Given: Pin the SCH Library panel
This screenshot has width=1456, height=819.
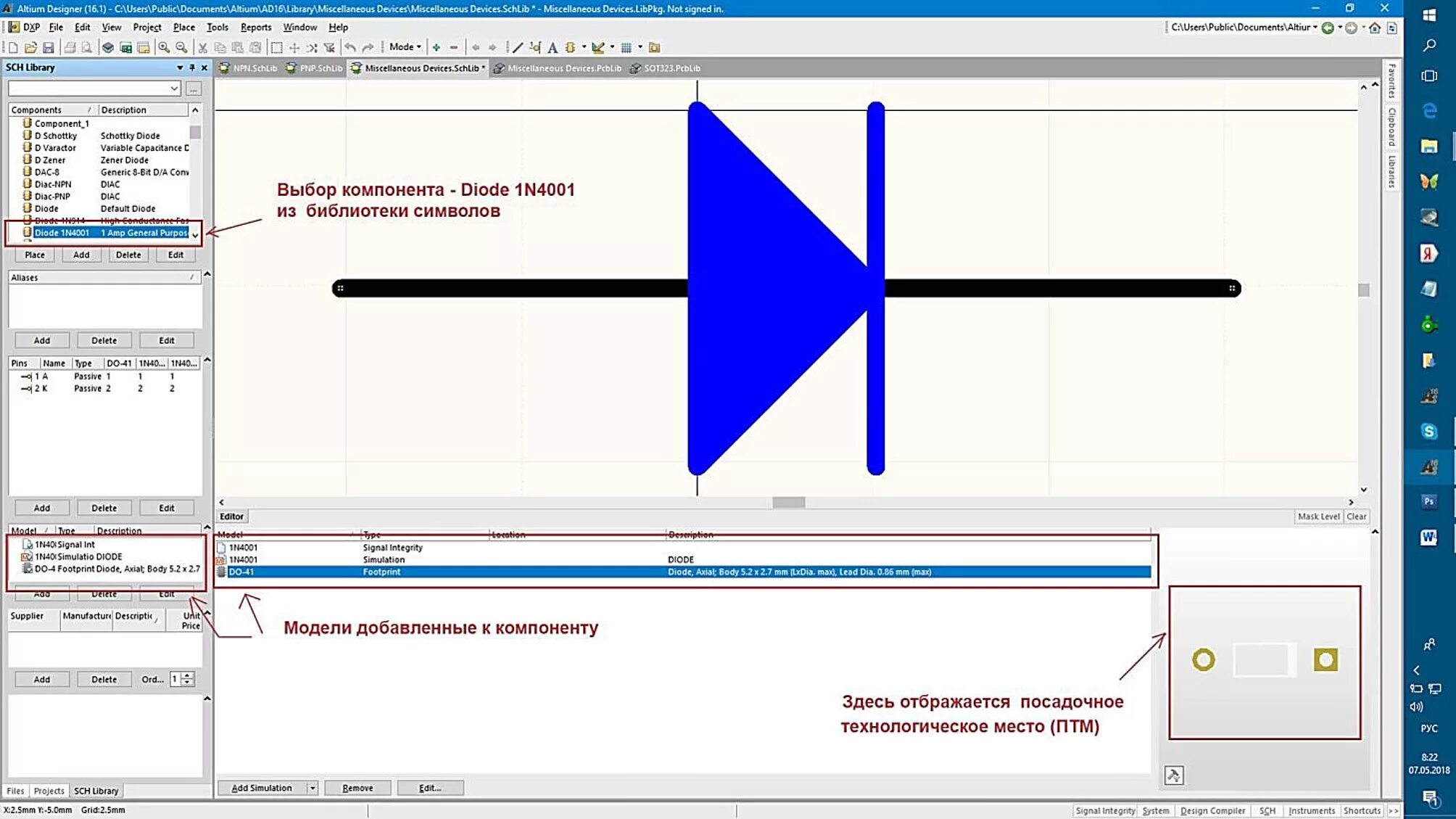Looking at the screenshot, I should click(x=192, y=67).
